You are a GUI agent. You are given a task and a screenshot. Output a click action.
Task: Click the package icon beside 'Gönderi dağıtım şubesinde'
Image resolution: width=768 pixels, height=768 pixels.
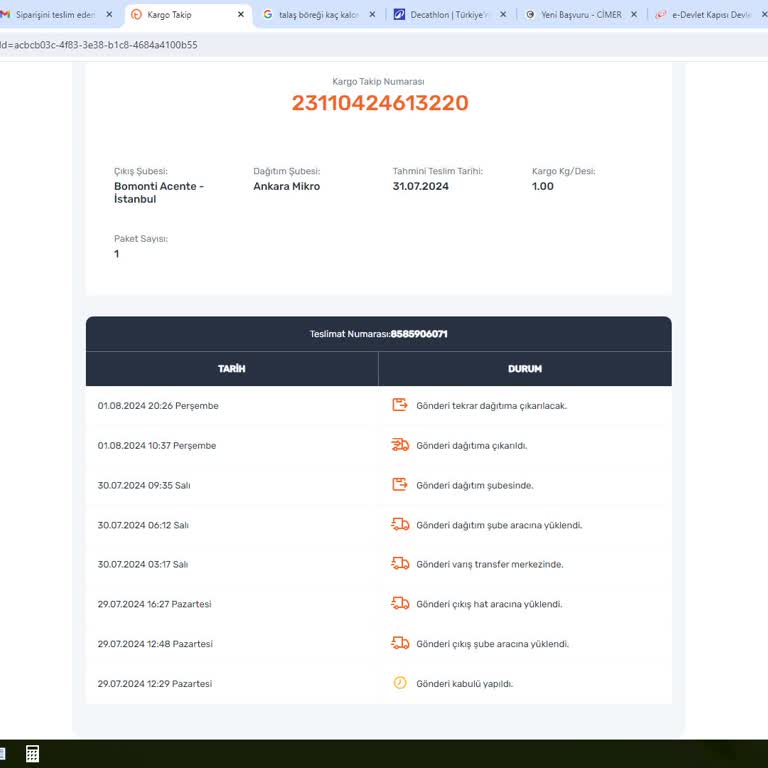click(x=400, y=485)
